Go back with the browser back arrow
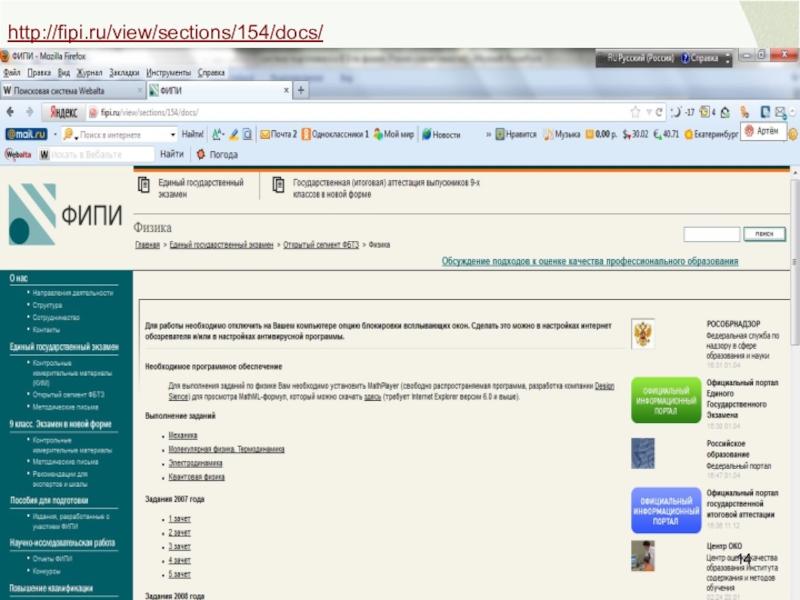 point(10,112)
